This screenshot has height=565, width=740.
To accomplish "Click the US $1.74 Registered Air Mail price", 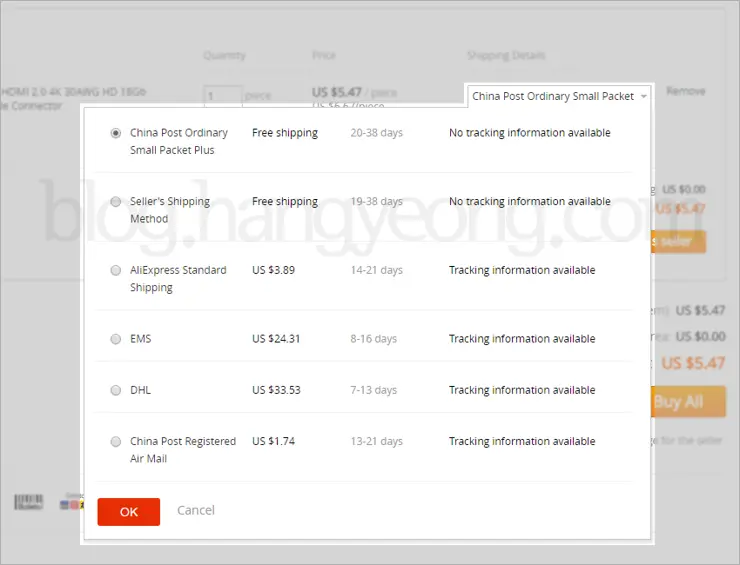I will (273, 441).
